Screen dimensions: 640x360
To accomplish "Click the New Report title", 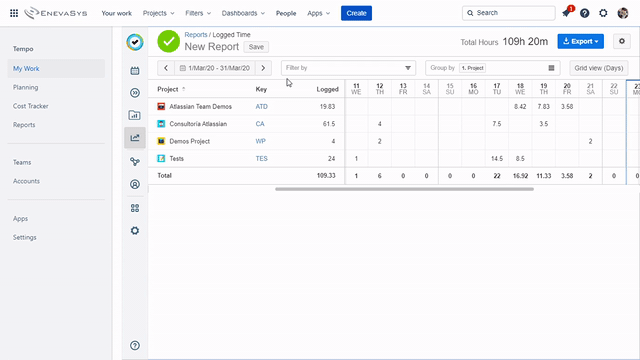I will click(211, 47).
